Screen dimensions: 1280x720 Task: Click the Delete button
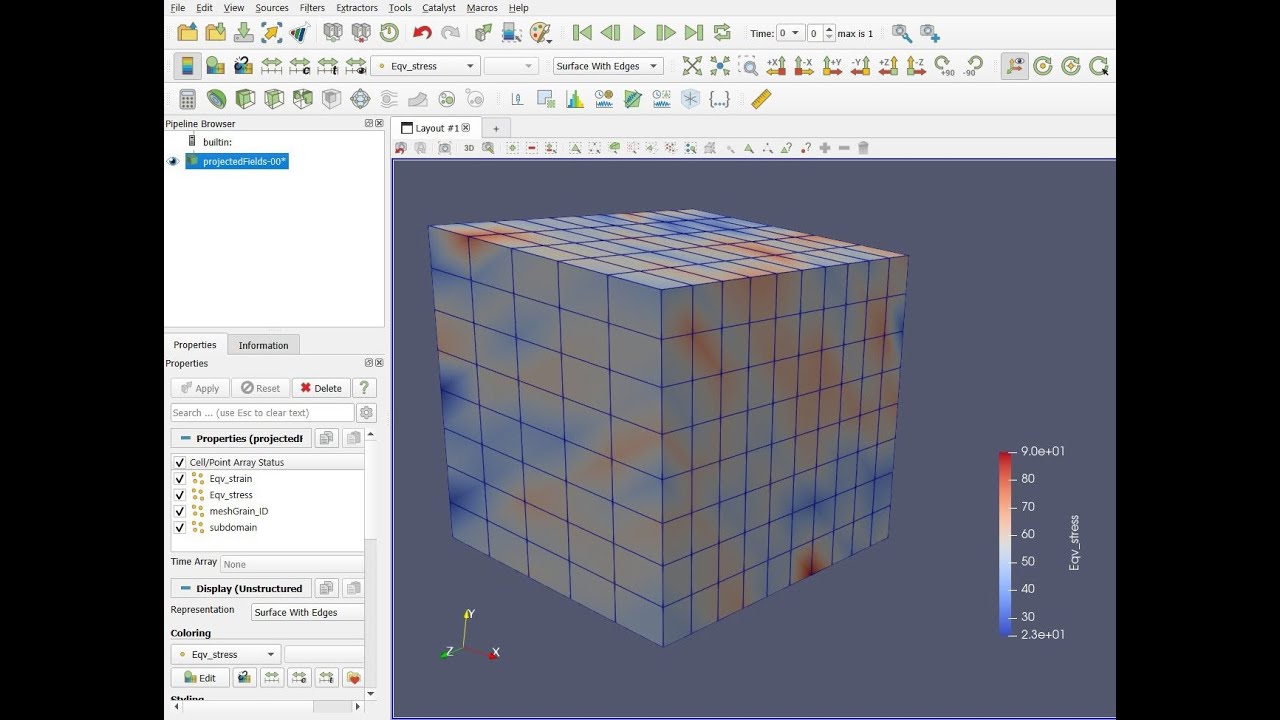tap(321, 388)
